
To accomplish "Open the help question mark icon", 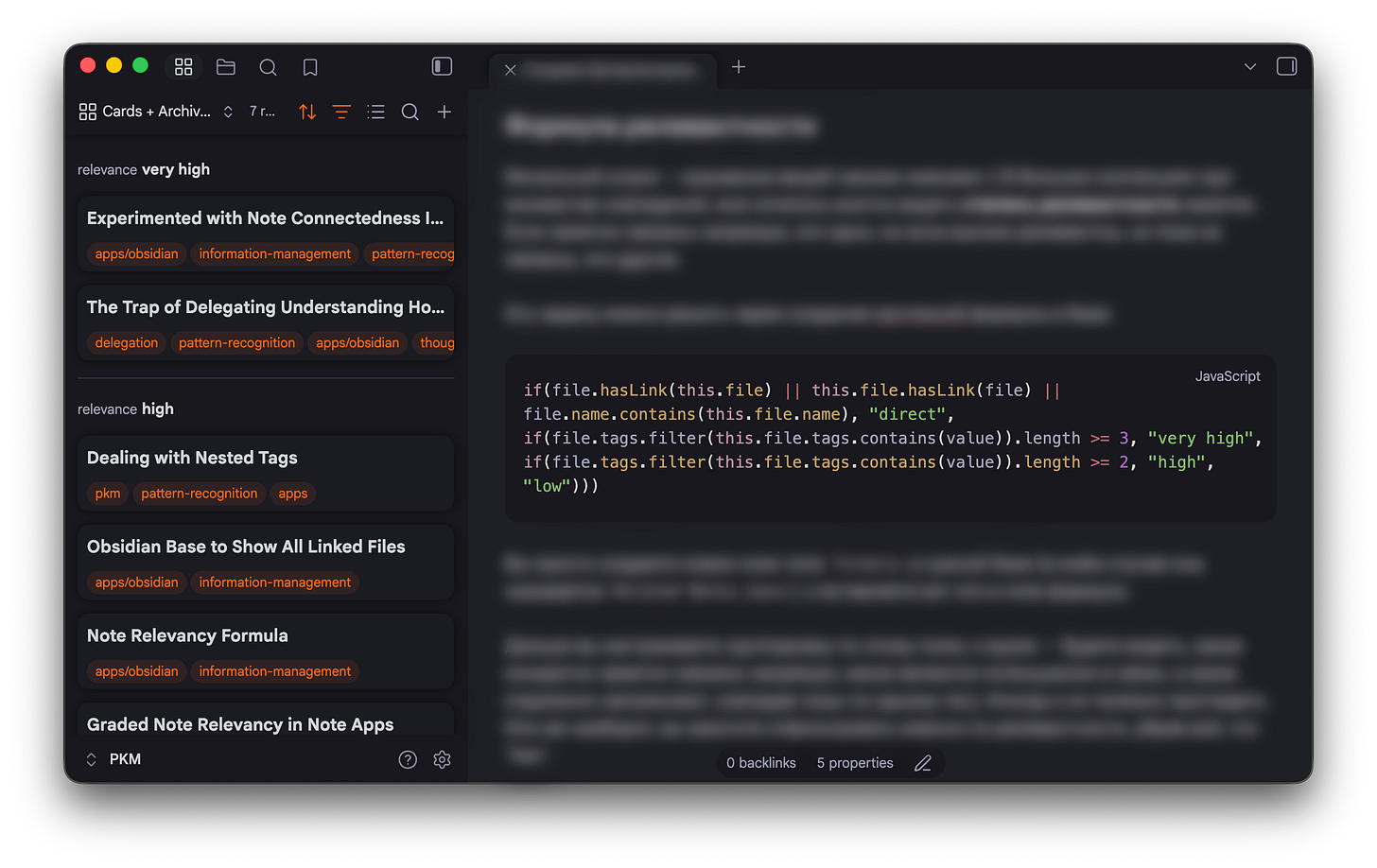I will (x=408, y=759).
